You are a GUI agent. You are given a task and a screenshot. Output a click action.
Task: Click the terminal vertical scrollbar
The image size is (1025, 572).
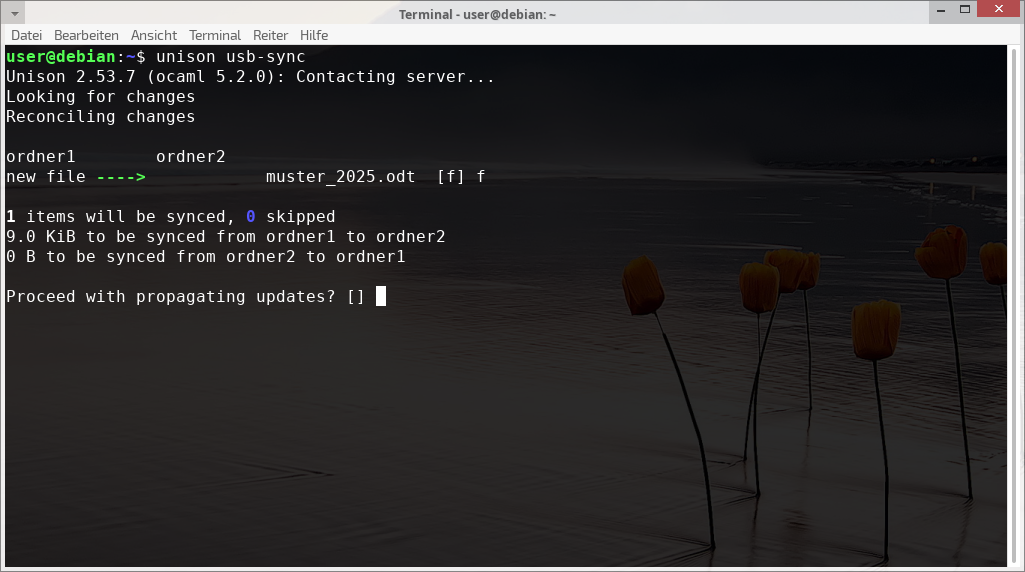[1014, 305]
